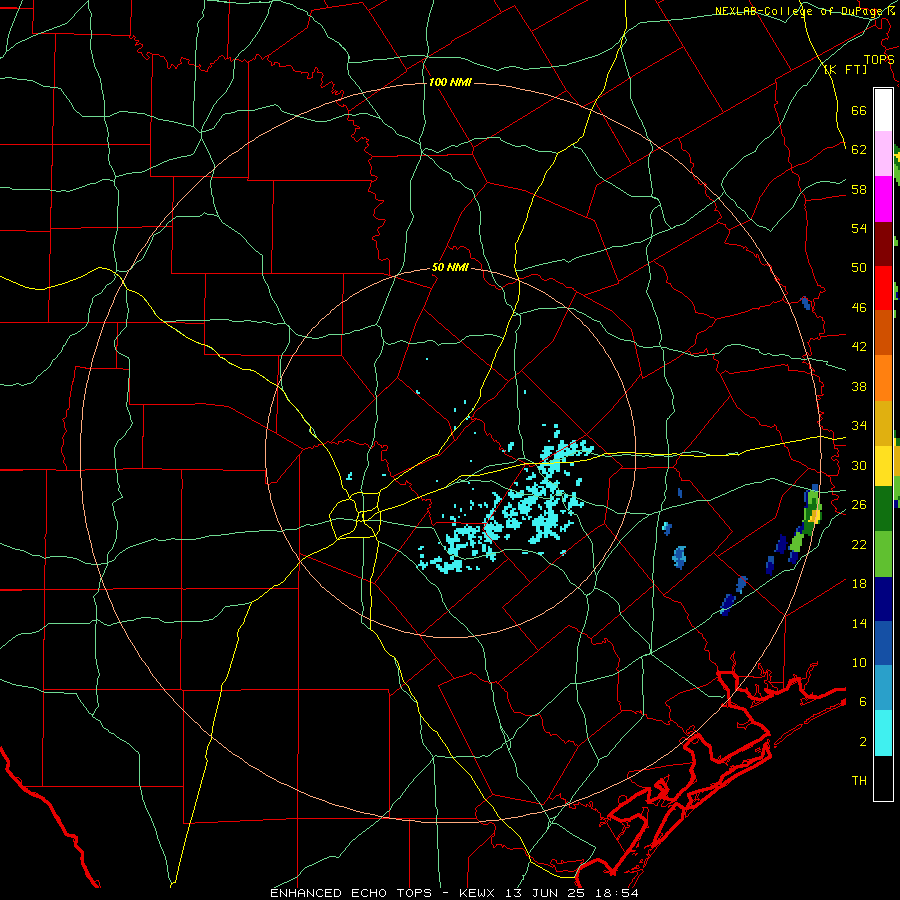Click the legend value 2

click(x=863, y=741)
